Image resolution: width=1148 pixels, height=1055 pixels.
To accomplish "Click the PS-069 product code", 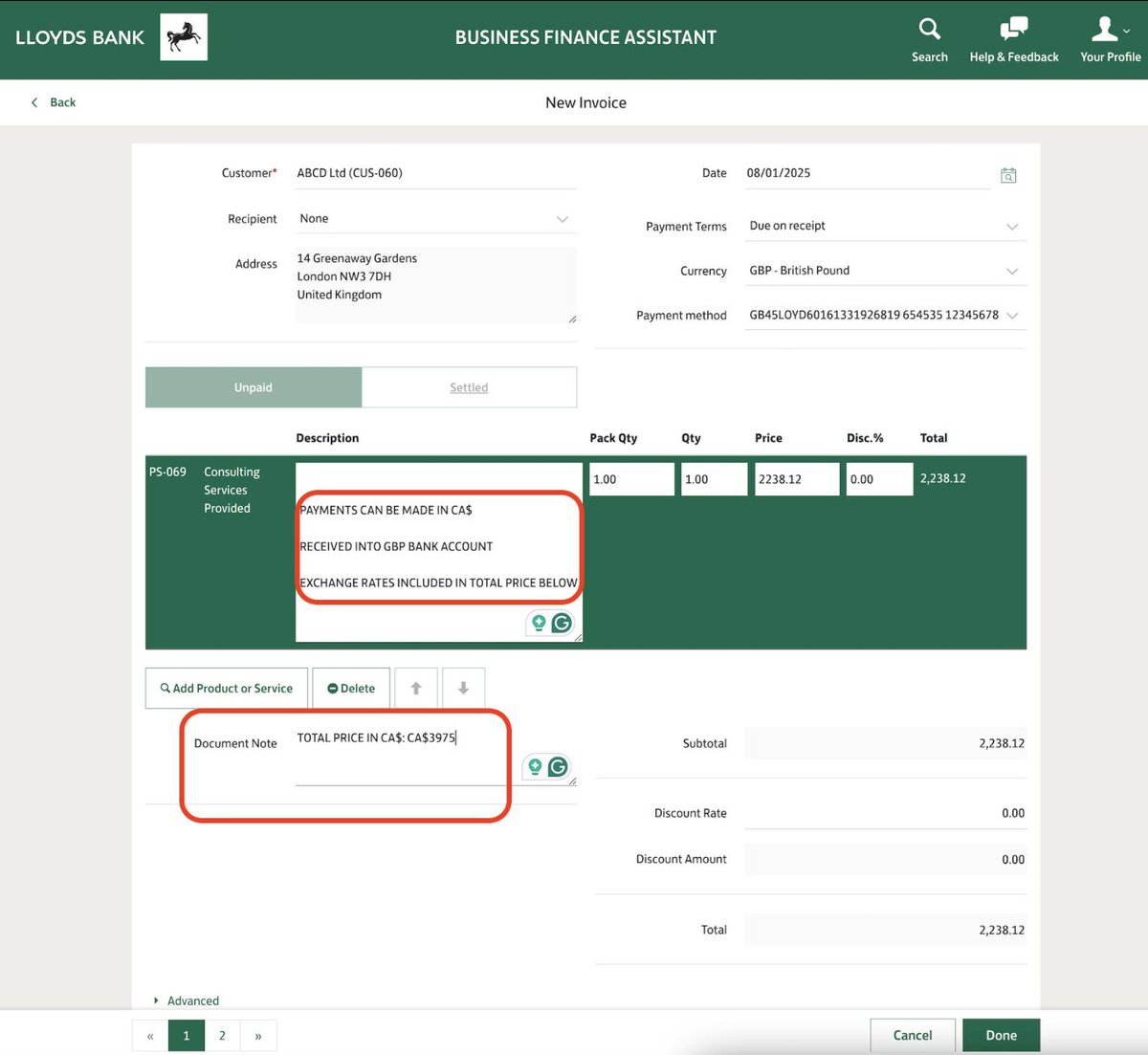I will (167, 472).
